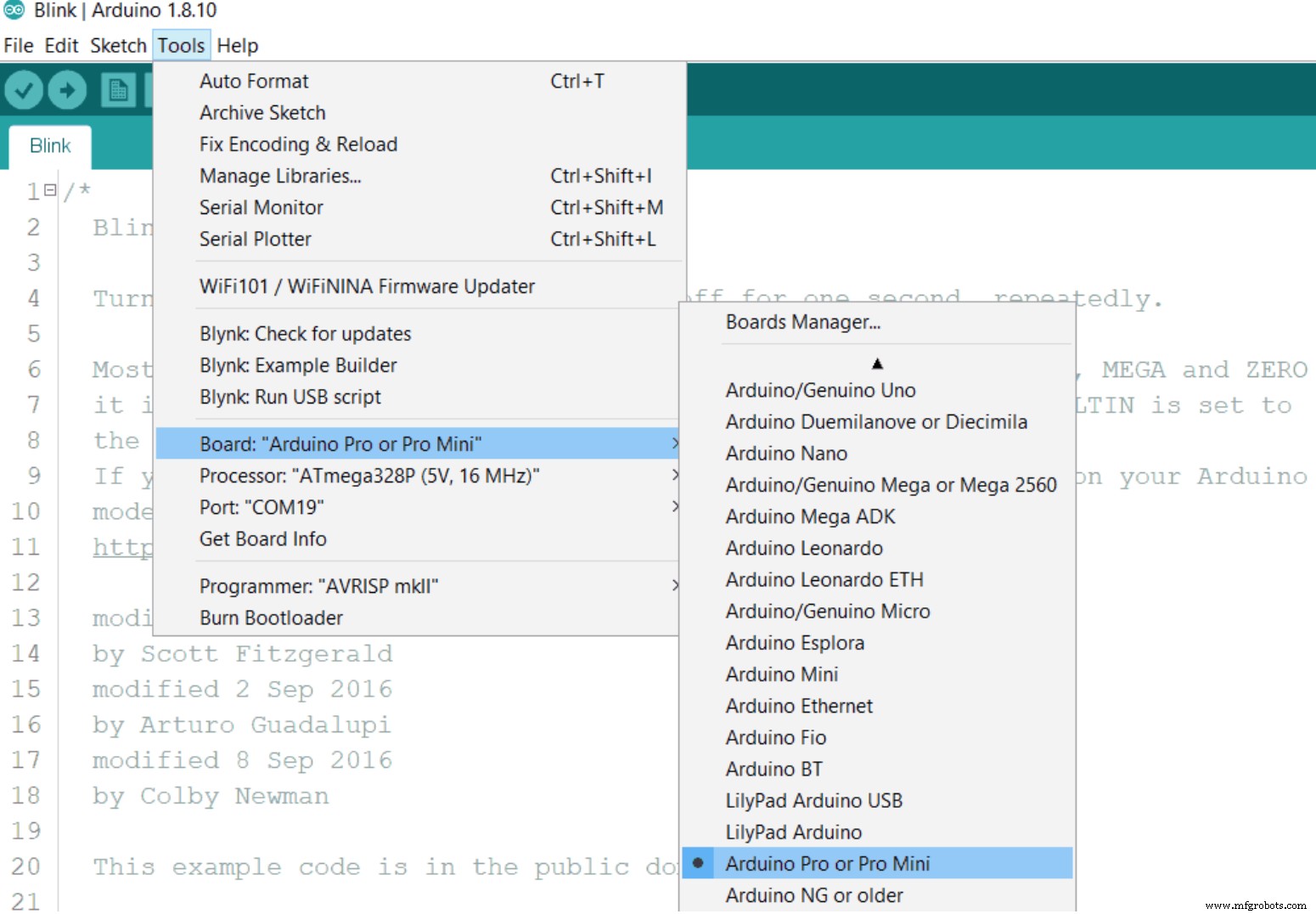Collapse the code comment fold marker on line 1
This screenshot has width=1316, height=914.
pyautogui.click(x=50, y=190)
